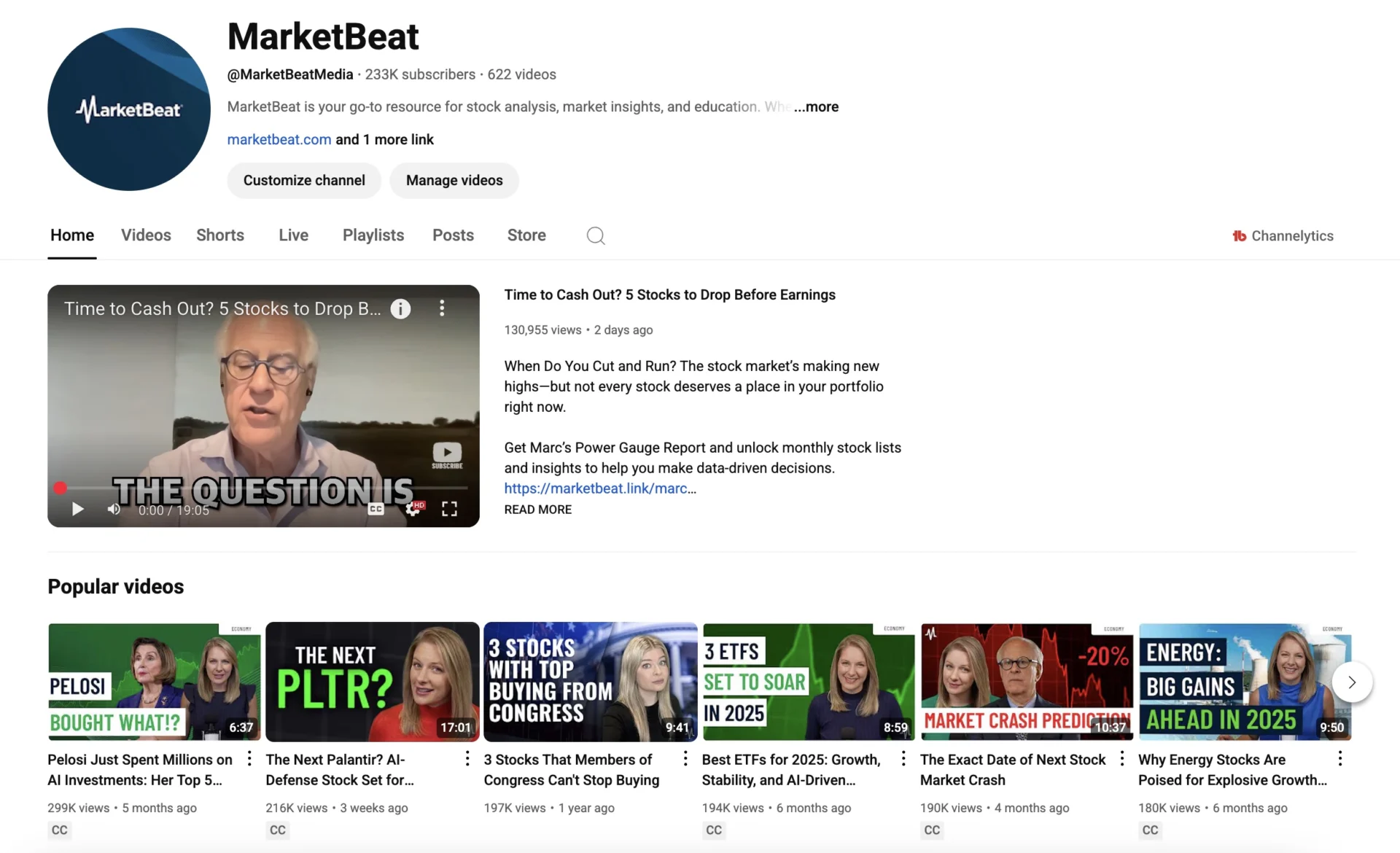The height and width of the screenshot is (853, 1400).
Task: Enter fullscreen mode in player
Action: click(x=449, y=509)
